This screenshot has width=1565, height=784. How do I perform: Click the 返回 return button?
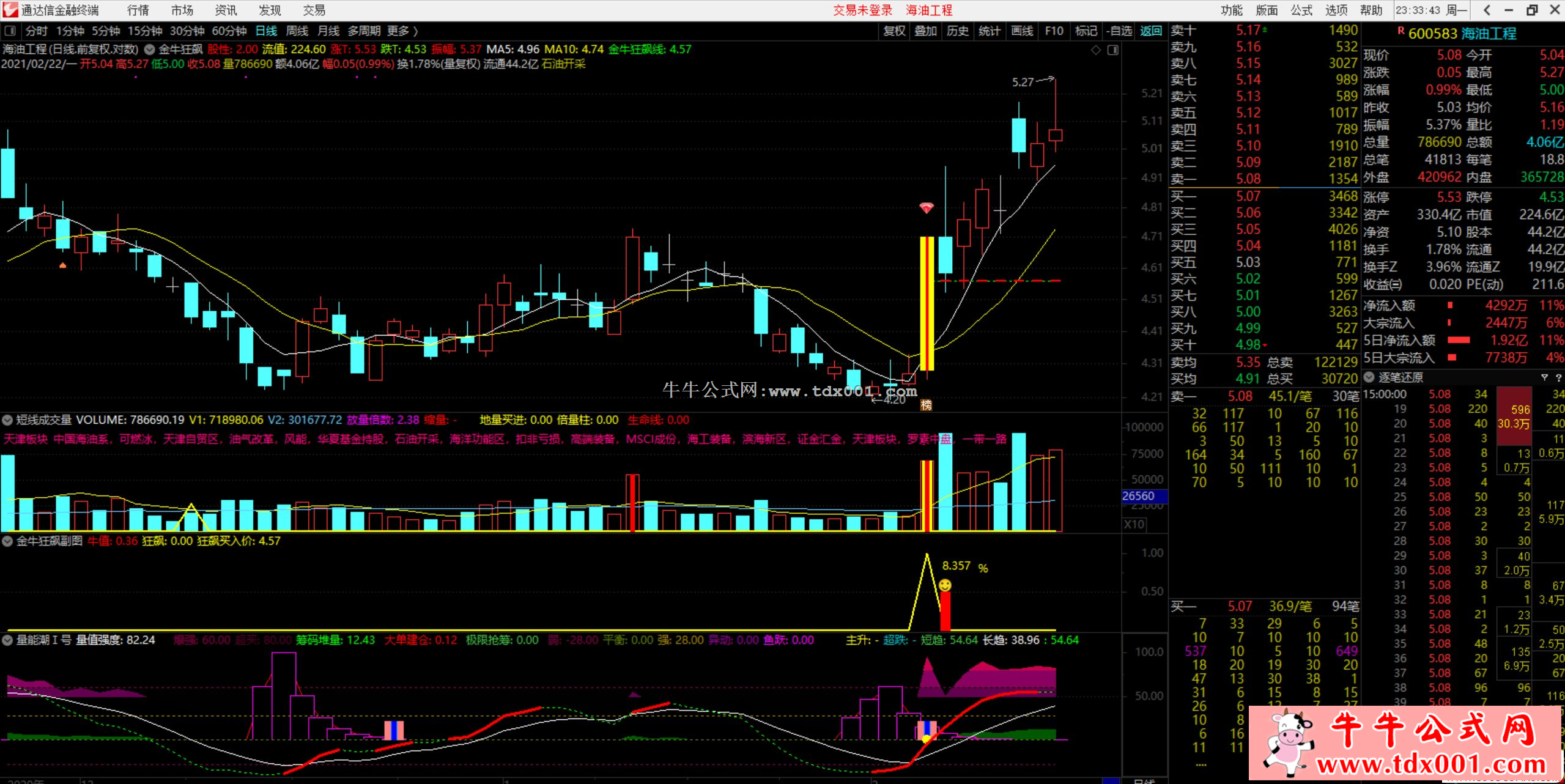1151,31
